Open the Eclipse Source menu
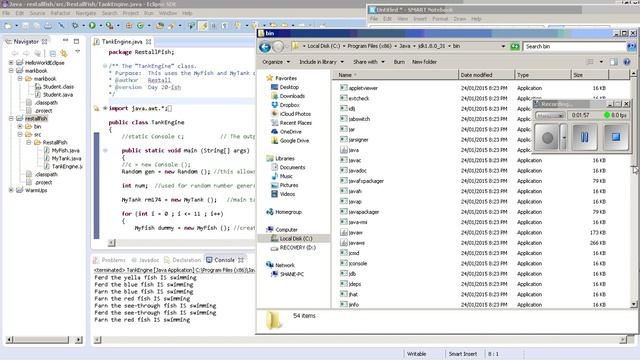Screen dimensions: 640x360 (37, 13)
